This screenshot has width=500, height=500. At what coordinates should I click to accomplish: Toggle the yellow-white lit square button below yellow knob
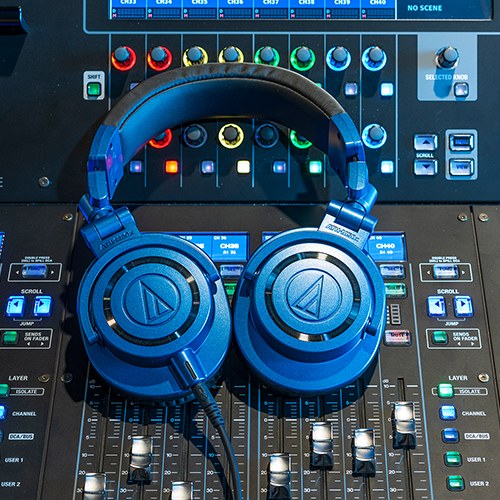click(243, 167)
